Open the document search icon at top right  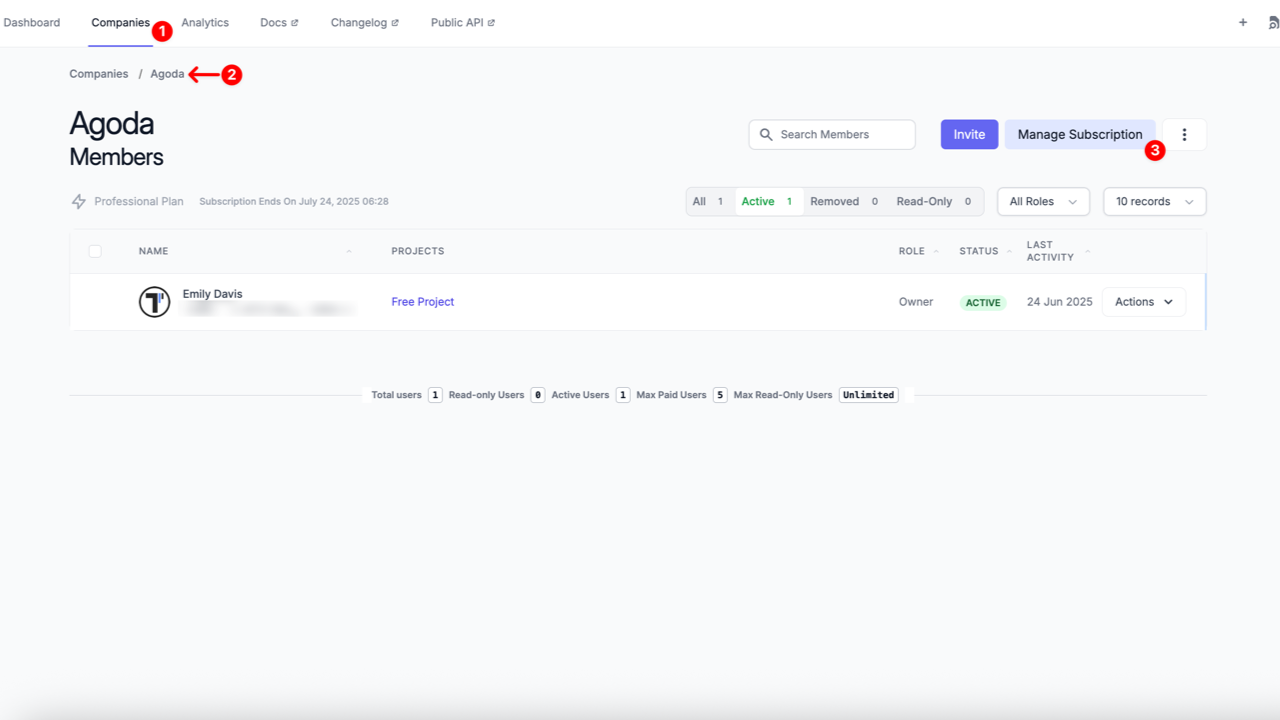point(1271,22)
